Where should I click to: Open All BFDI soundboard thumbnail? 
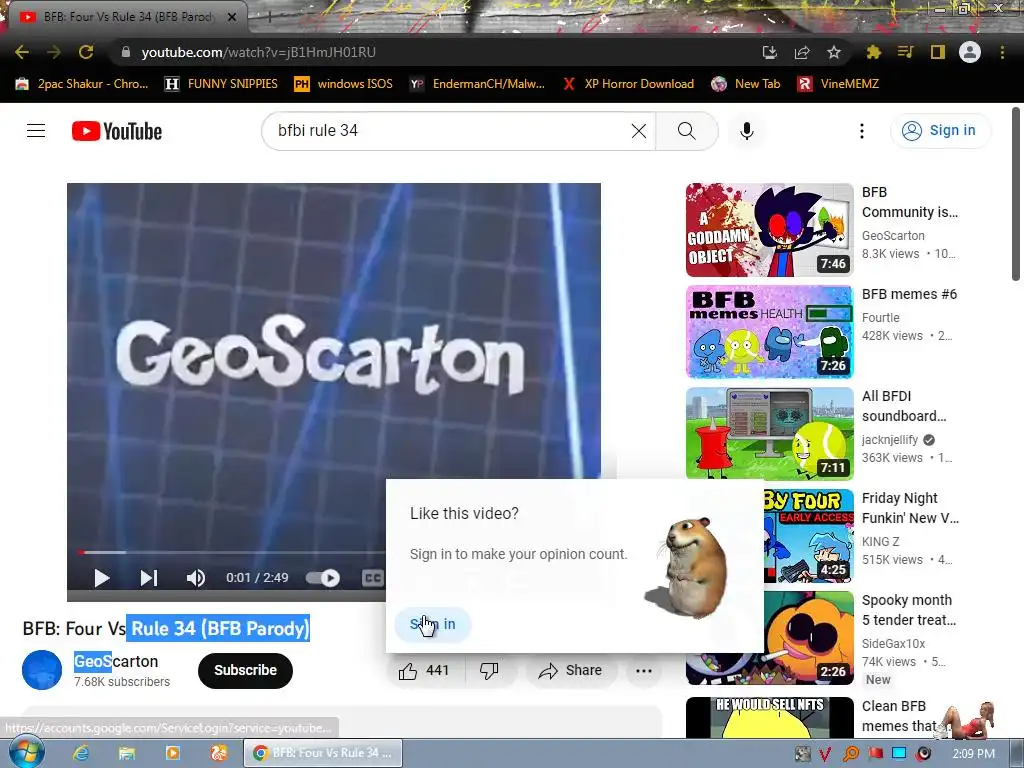[769, 434]
